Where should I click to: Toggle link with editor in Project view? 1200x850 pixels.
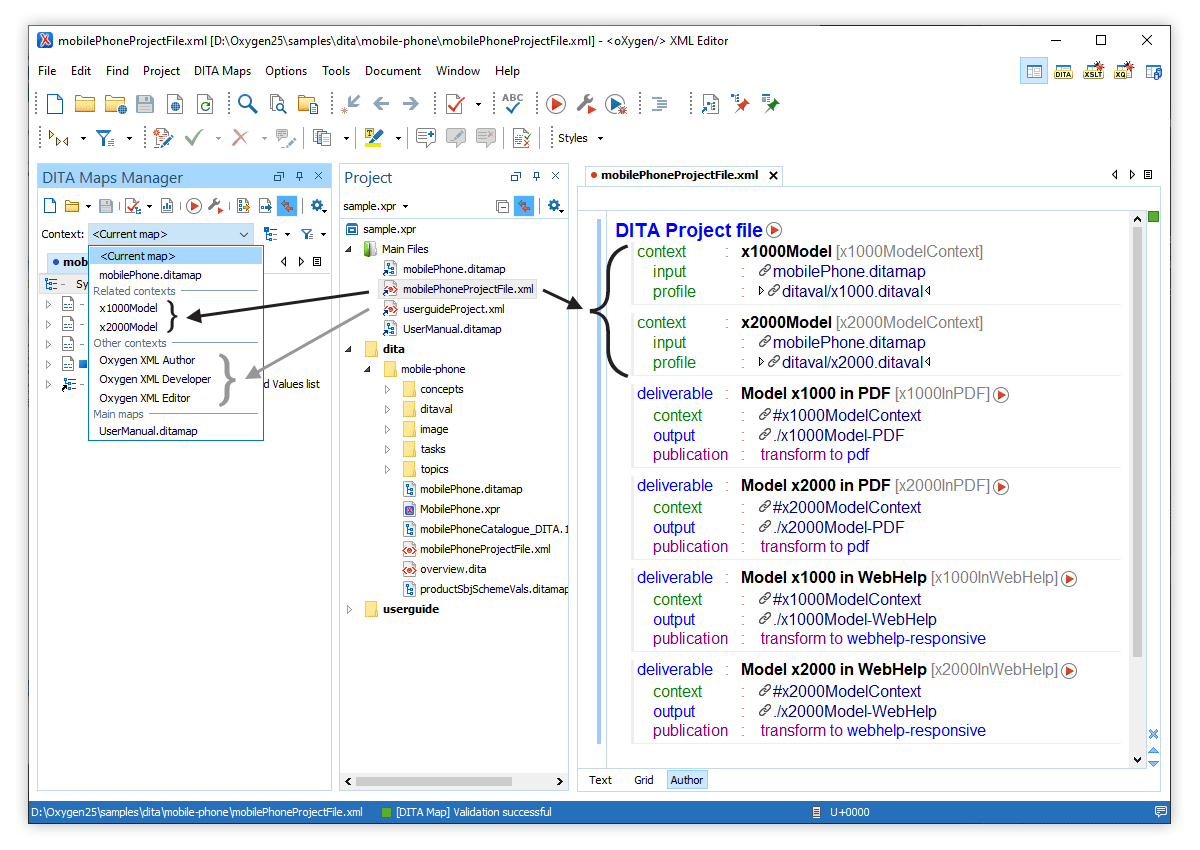524,206
